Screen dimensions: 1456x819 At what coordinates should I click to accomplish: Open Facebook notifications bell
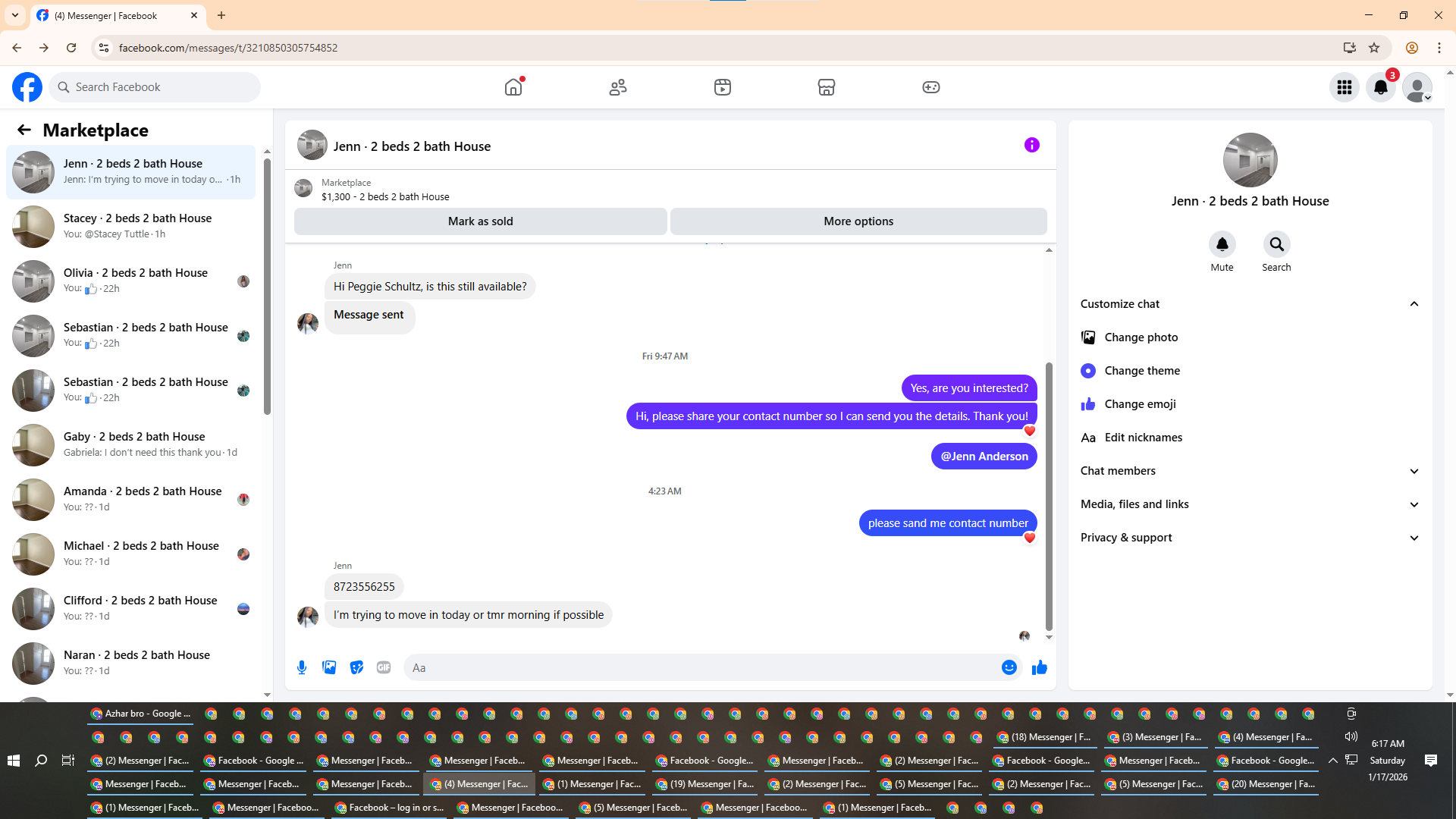1381,87
